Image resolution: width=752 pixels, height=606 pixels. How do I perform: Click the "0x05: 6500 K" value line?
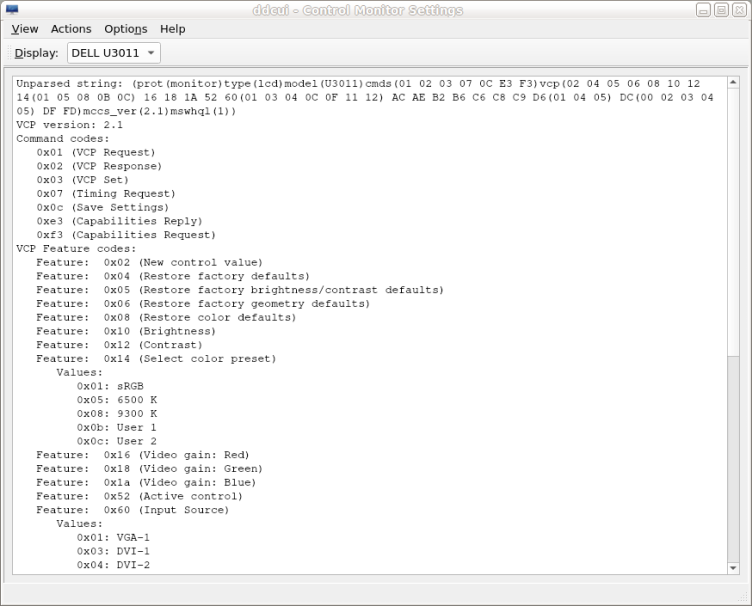(116, 400)
